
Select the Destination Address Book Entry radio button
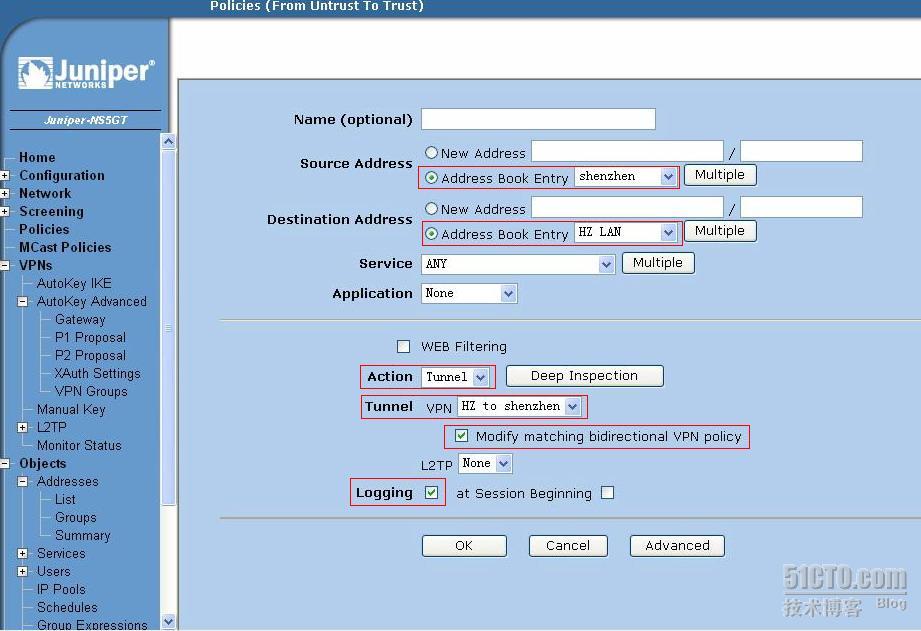(x=431, y=233)
